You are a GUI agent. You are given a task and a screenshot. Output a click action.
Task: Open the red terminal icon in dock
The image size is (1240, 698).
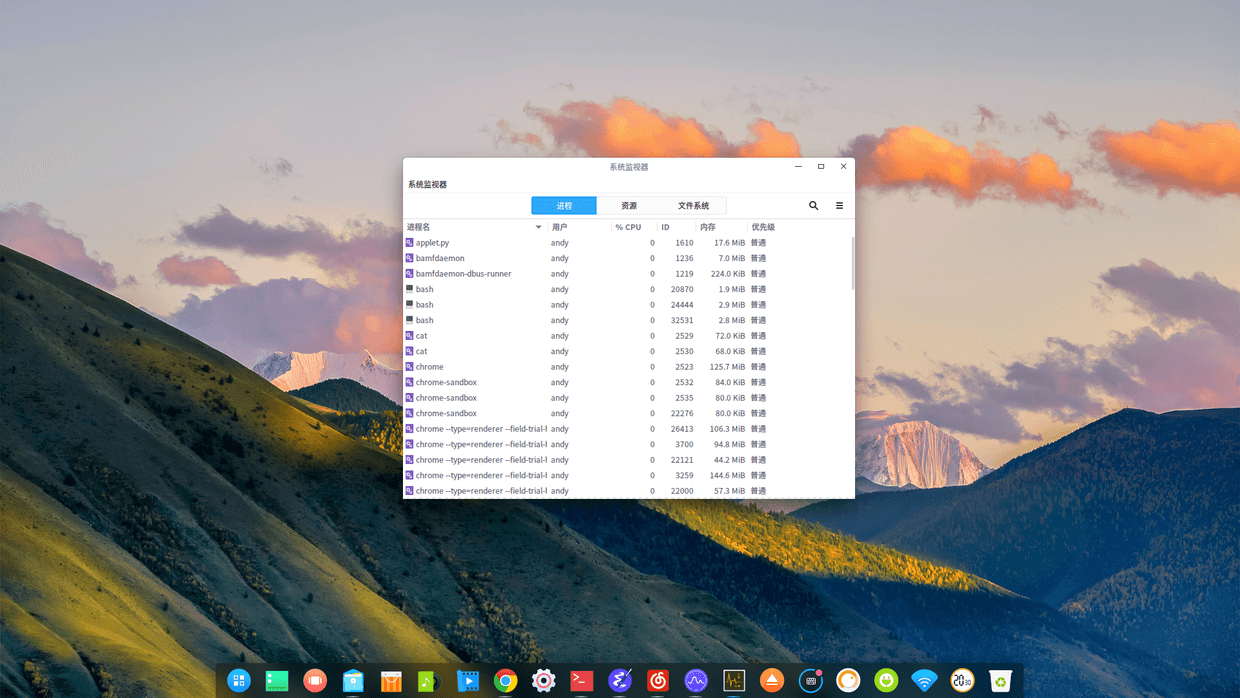[x=581, y=681]
